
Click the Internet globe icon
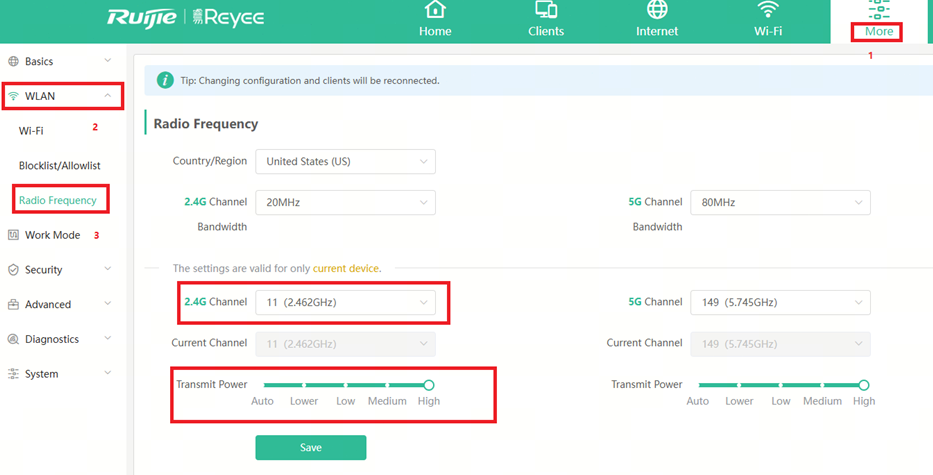point(657,11)
